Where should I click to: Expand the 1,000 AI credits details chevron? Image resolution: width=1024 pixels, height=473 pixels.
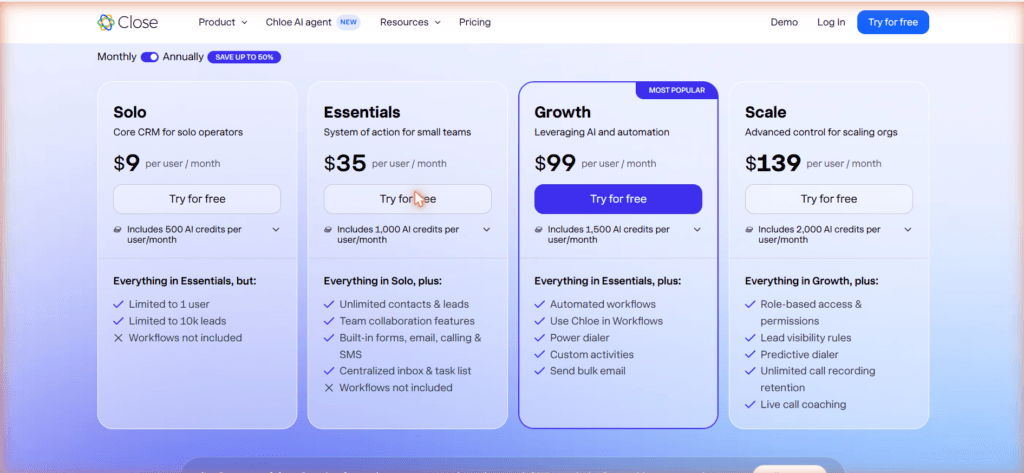(x=487, y=230)
